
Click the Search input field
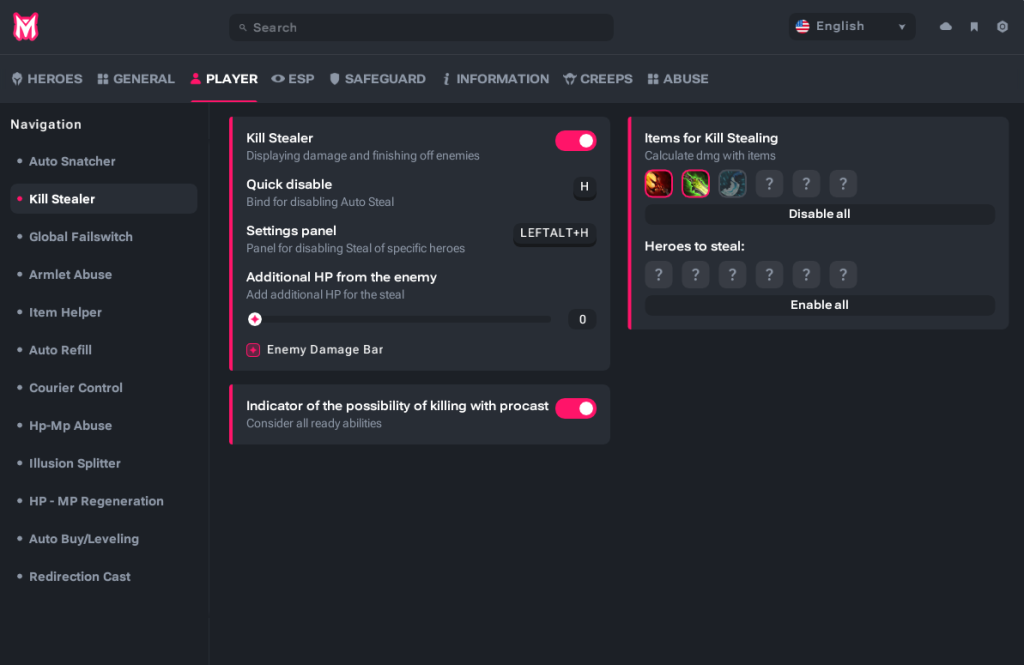tap(421, 28)
